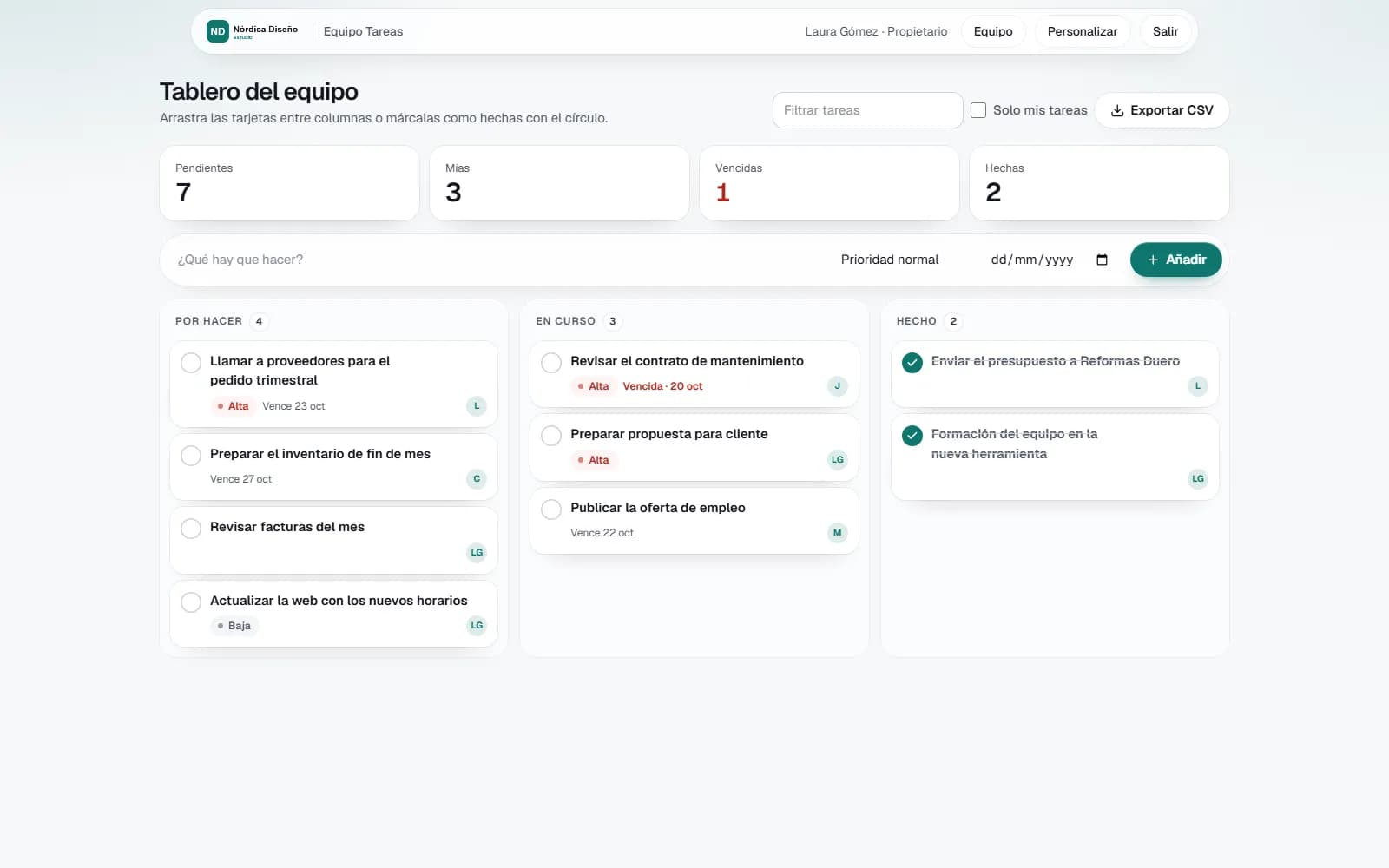Click Salir to log out

click(1166, 31)
